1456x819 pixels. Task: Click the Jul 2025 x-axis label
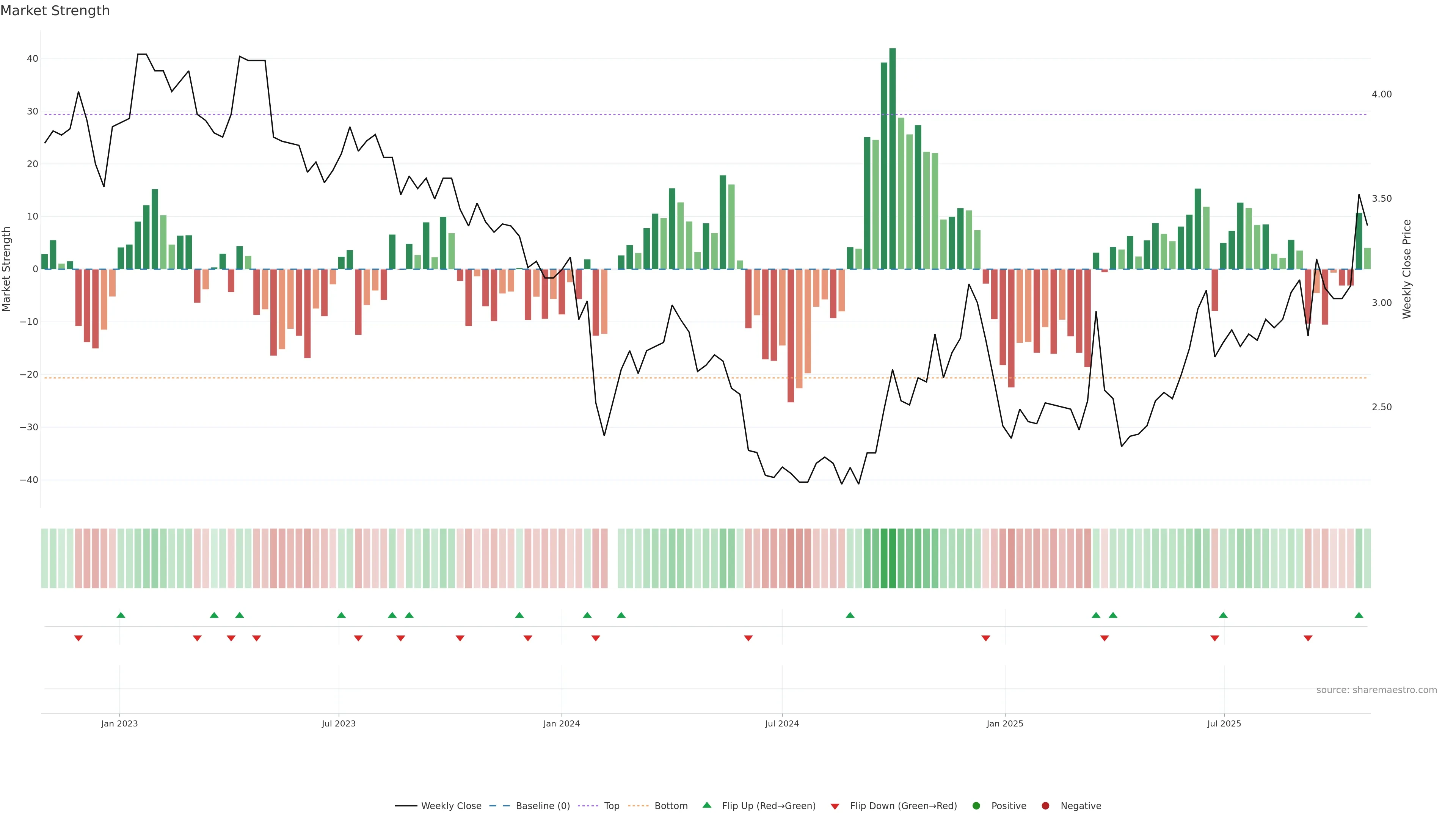click(1224, 723)
